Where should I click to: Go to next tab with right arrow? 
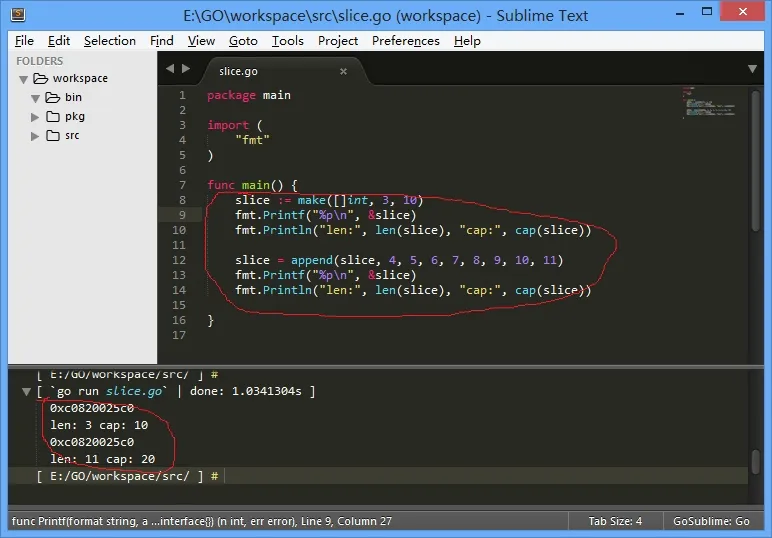[186, 68]
